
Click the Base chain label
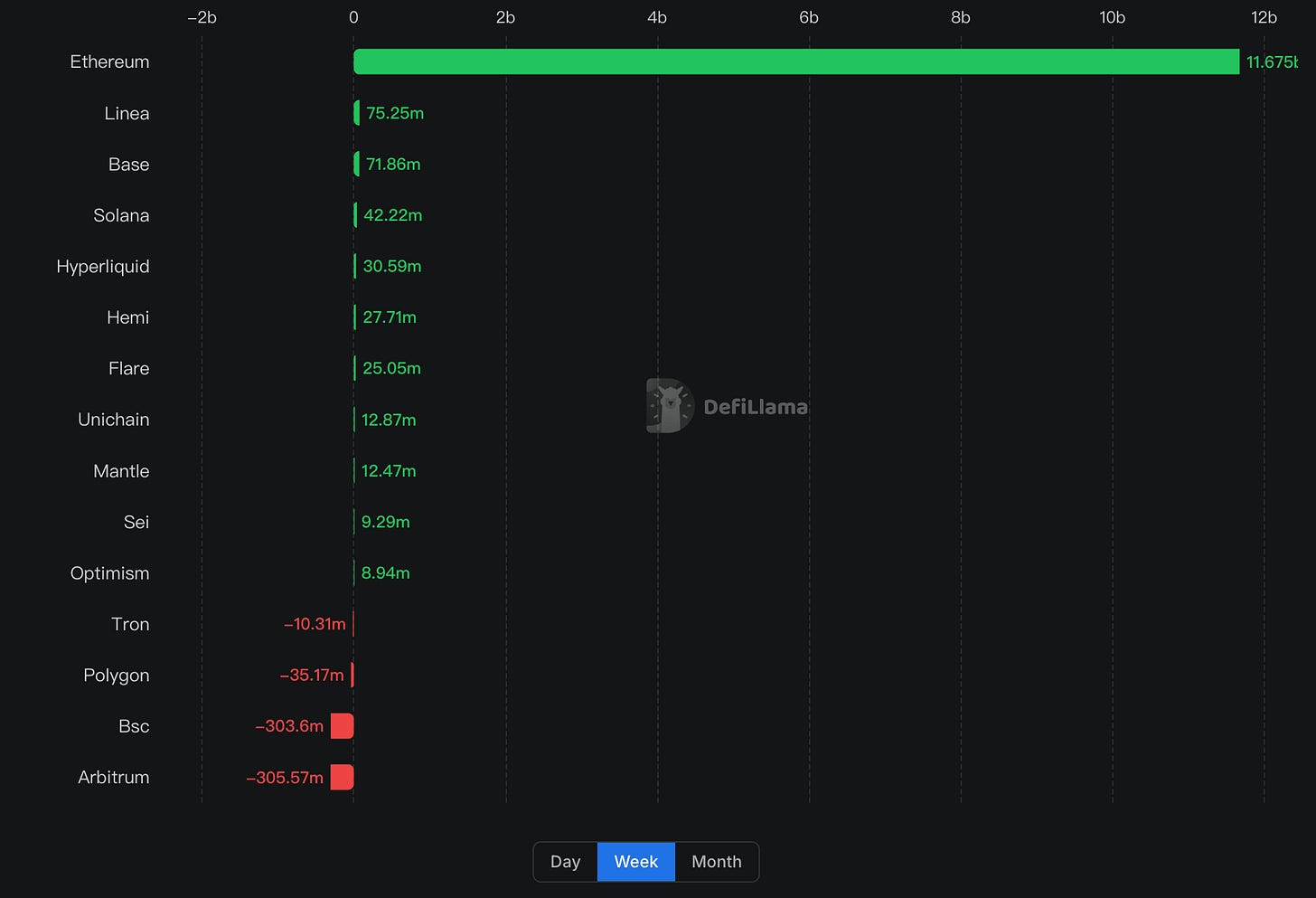tap(129, 164)
